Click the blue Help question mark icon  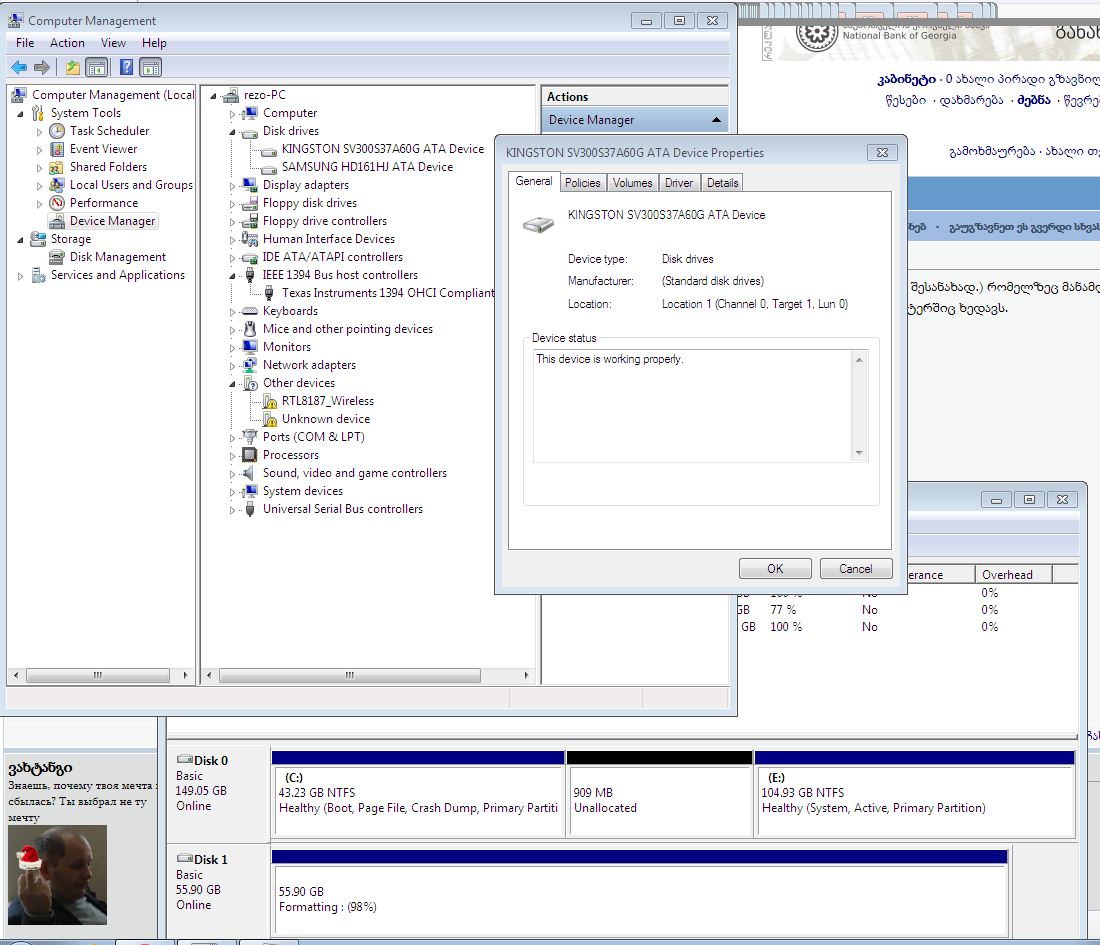pyautogui.click(x=126, y=67)
